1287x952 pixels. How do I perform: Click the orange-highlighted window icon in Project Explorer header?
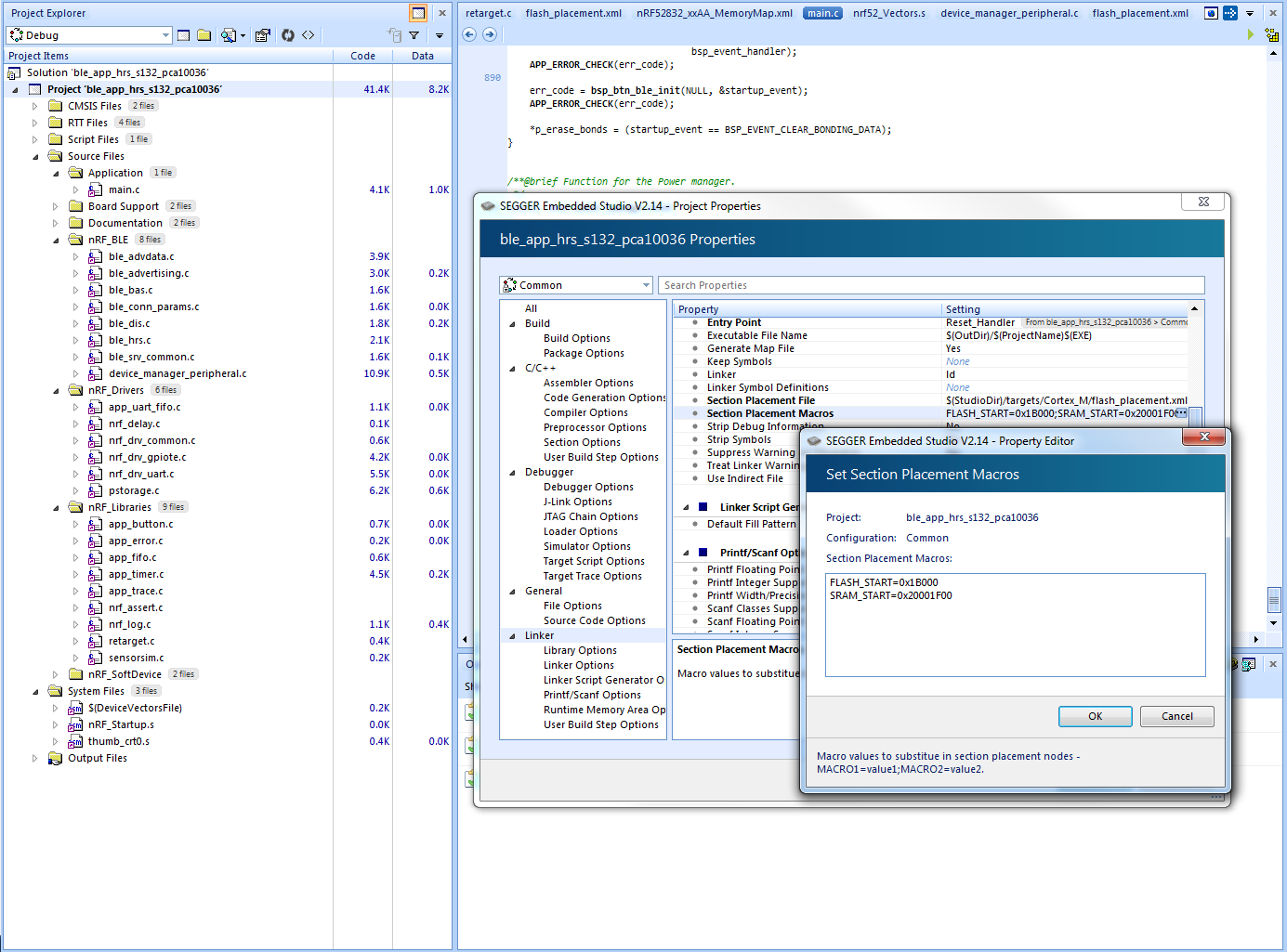[418, 13]
